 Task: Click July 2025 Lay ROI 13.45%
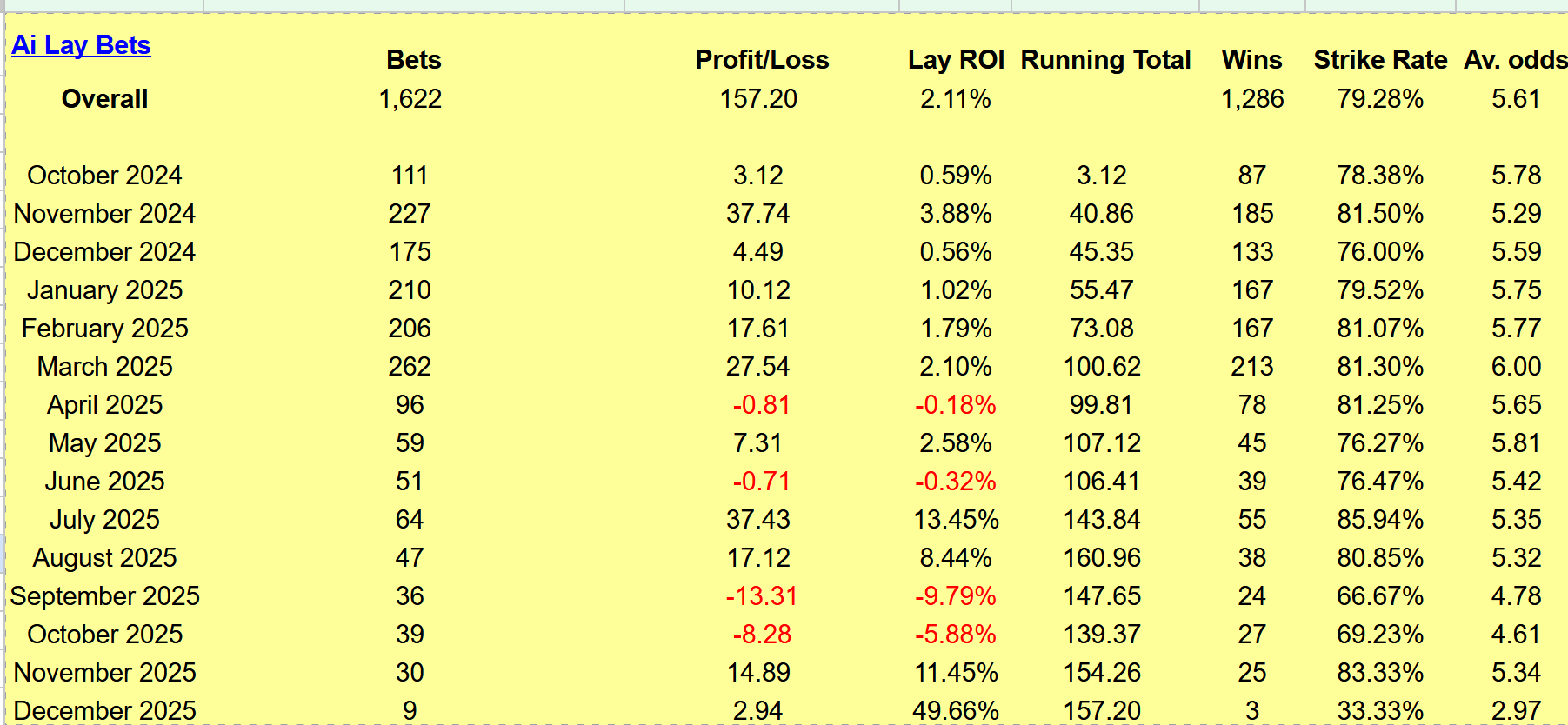point(955,520)
